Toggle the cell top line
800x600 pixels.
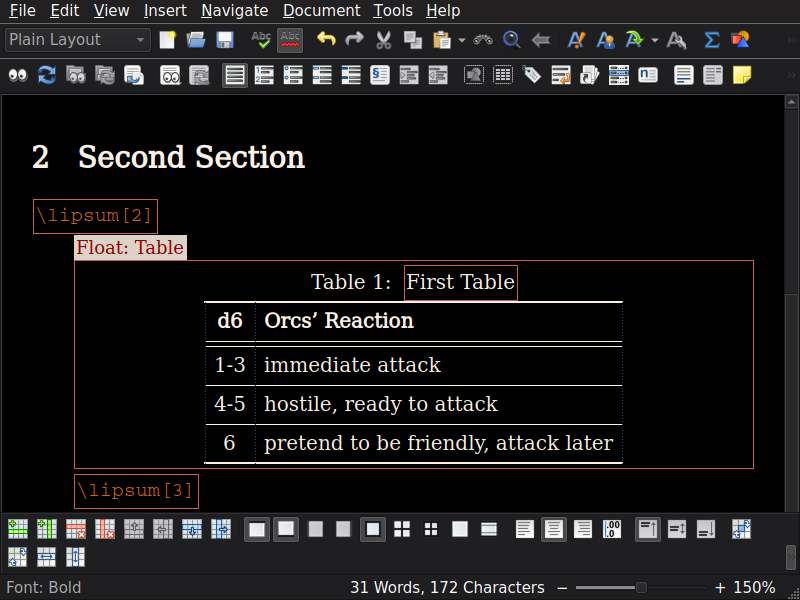click(x=257, y=529)
